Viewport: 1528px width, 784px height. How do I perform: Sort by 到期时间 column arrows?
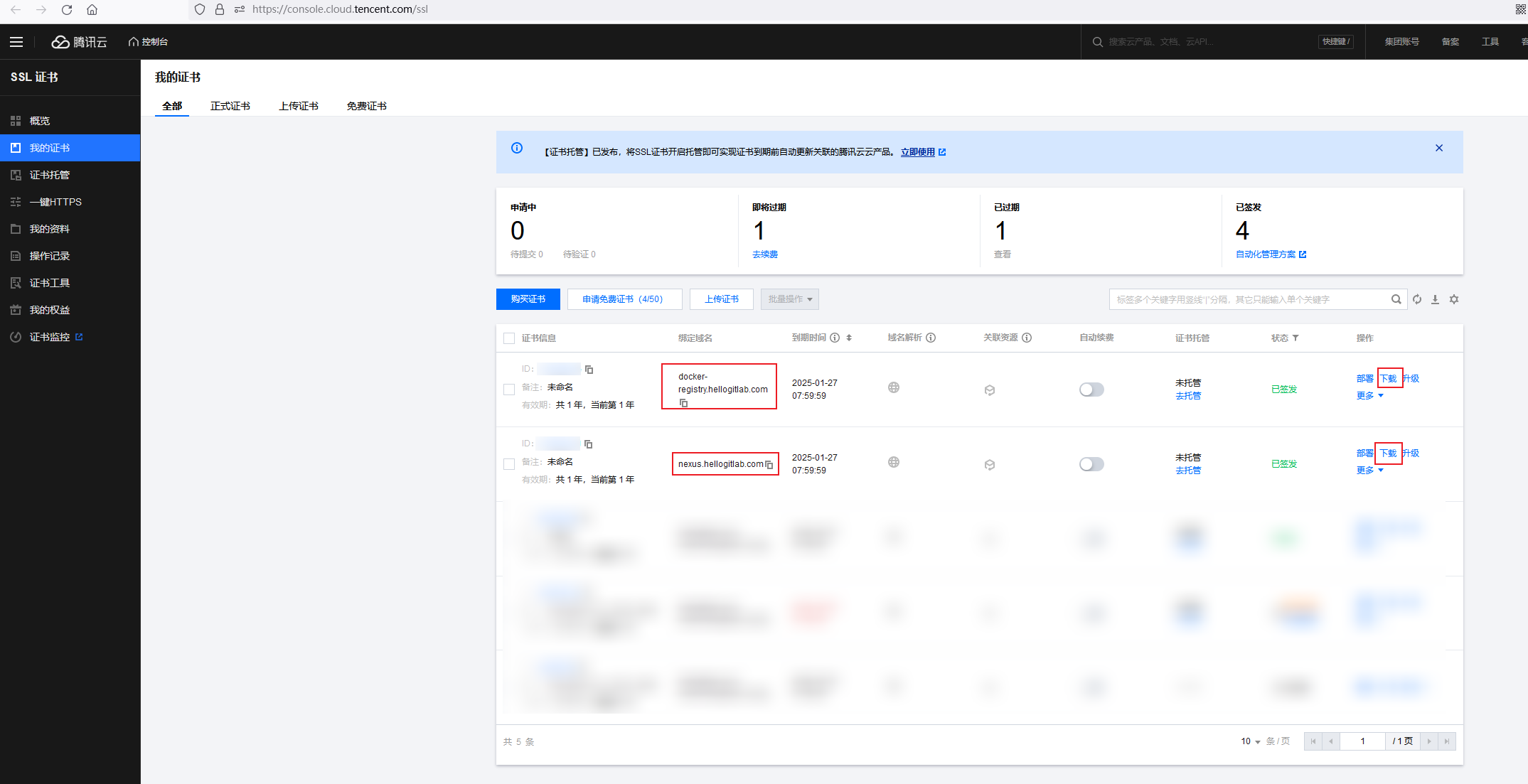849,338
